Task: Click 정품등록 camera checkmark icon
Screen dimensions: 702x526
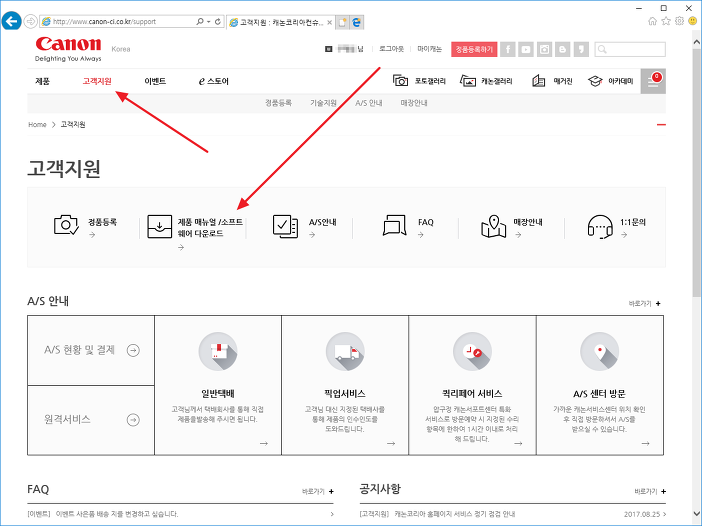Action: 66,225
